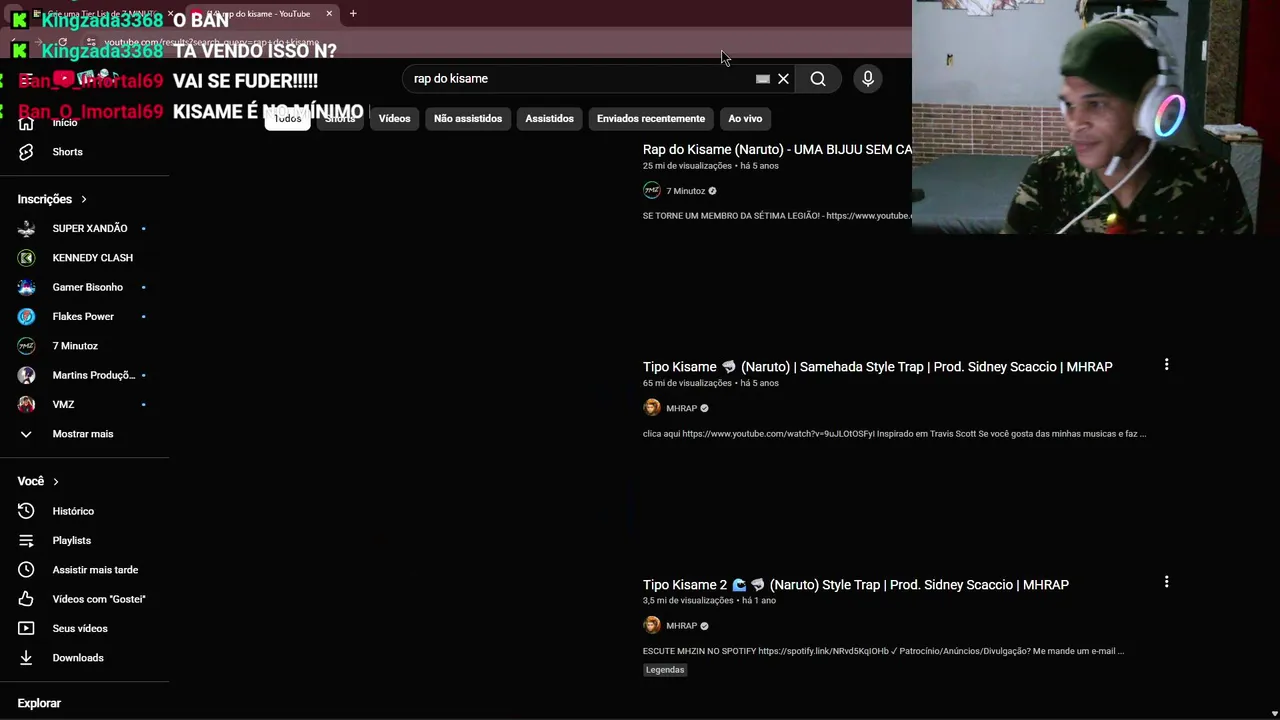Click 7 Minutoz channel name in first result
The image size is (1280, 720).
tap(685, 191)
